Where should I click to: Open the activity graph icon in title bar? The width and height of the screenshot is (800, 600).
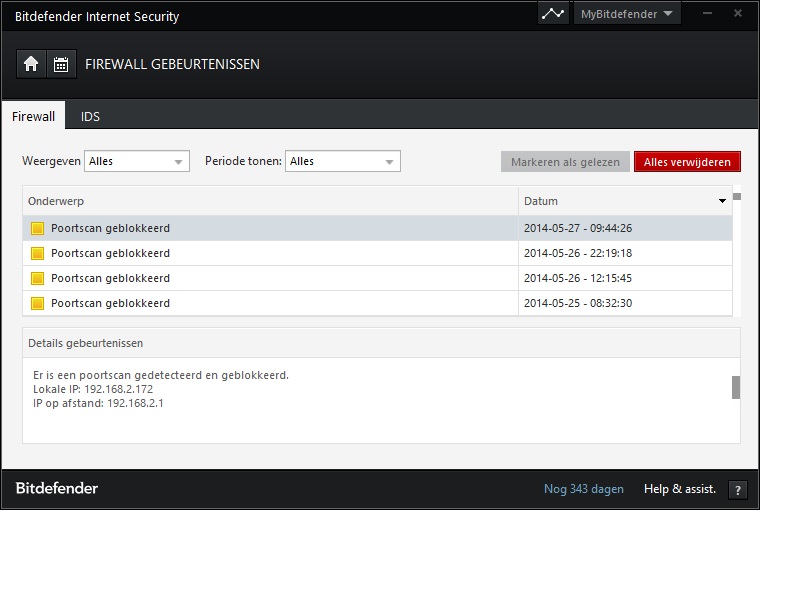(553, 14)
